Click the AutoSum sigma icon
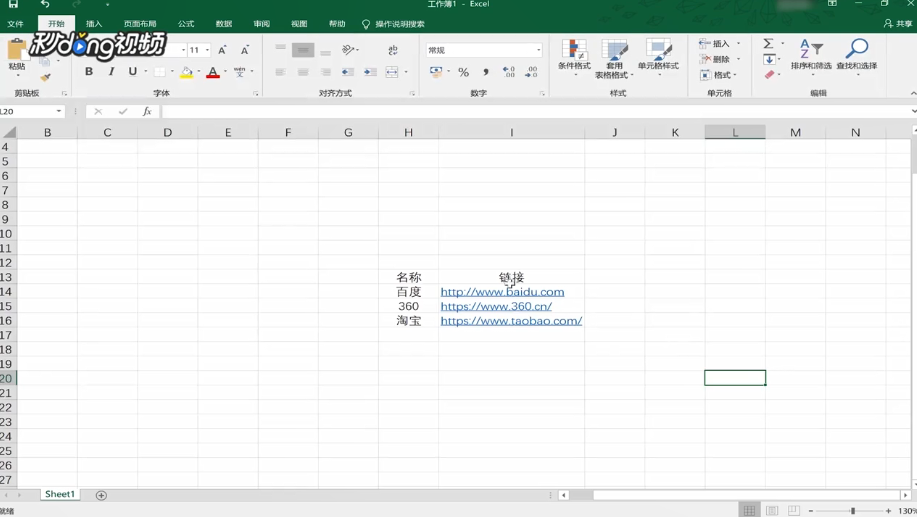The image size is (917, 517). point(768,44)
